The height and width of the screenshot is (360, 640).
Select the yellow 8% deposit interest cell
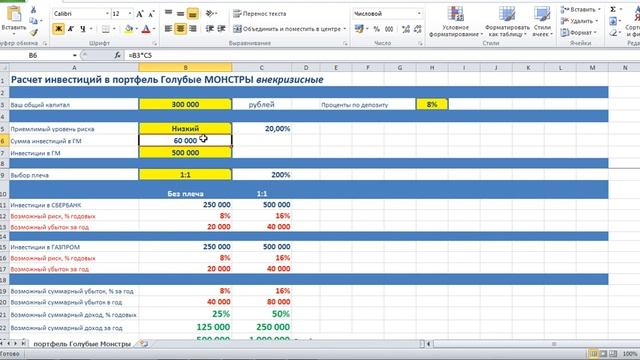(432, 104)
